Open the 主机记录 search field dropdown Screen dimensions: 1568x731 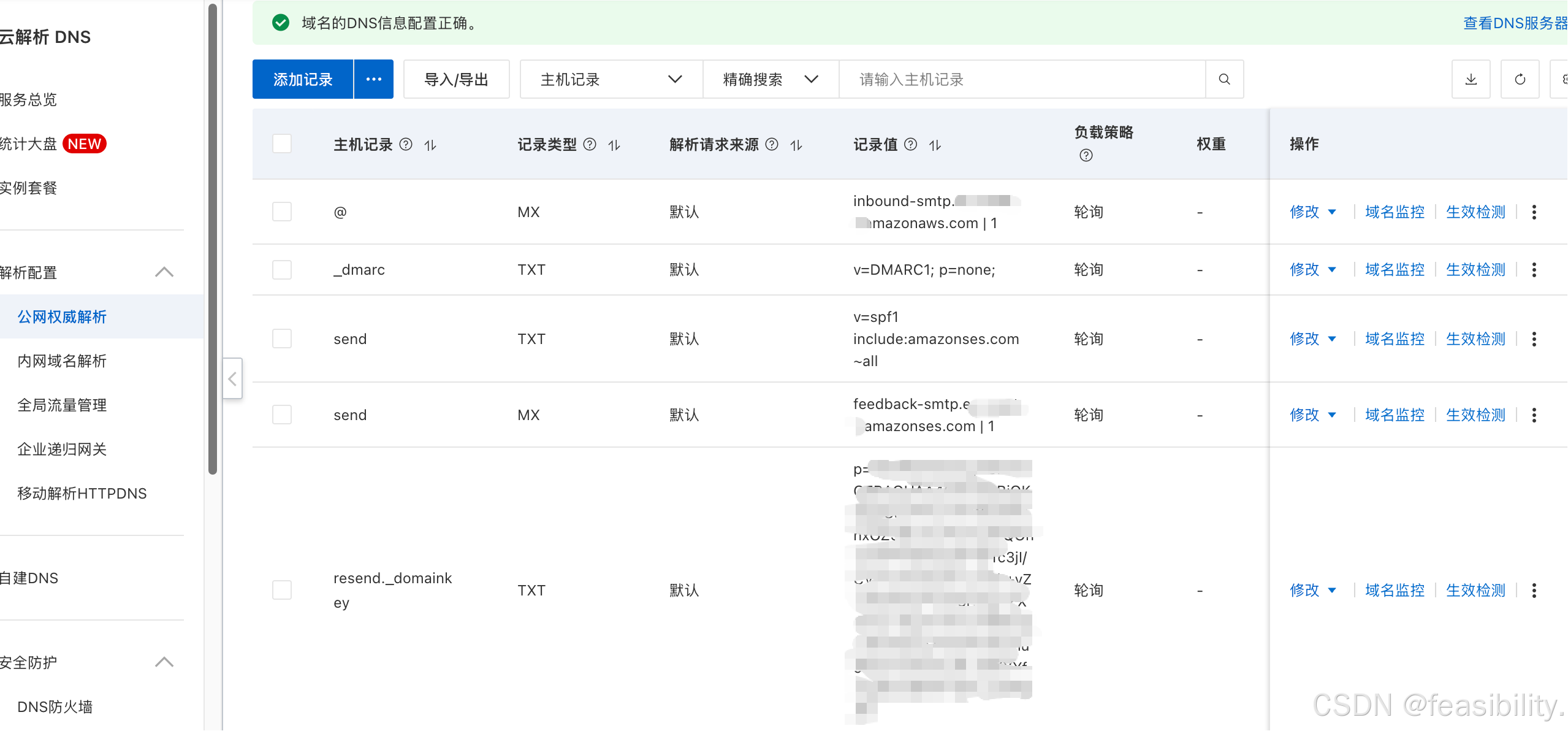tap(611, 79)
